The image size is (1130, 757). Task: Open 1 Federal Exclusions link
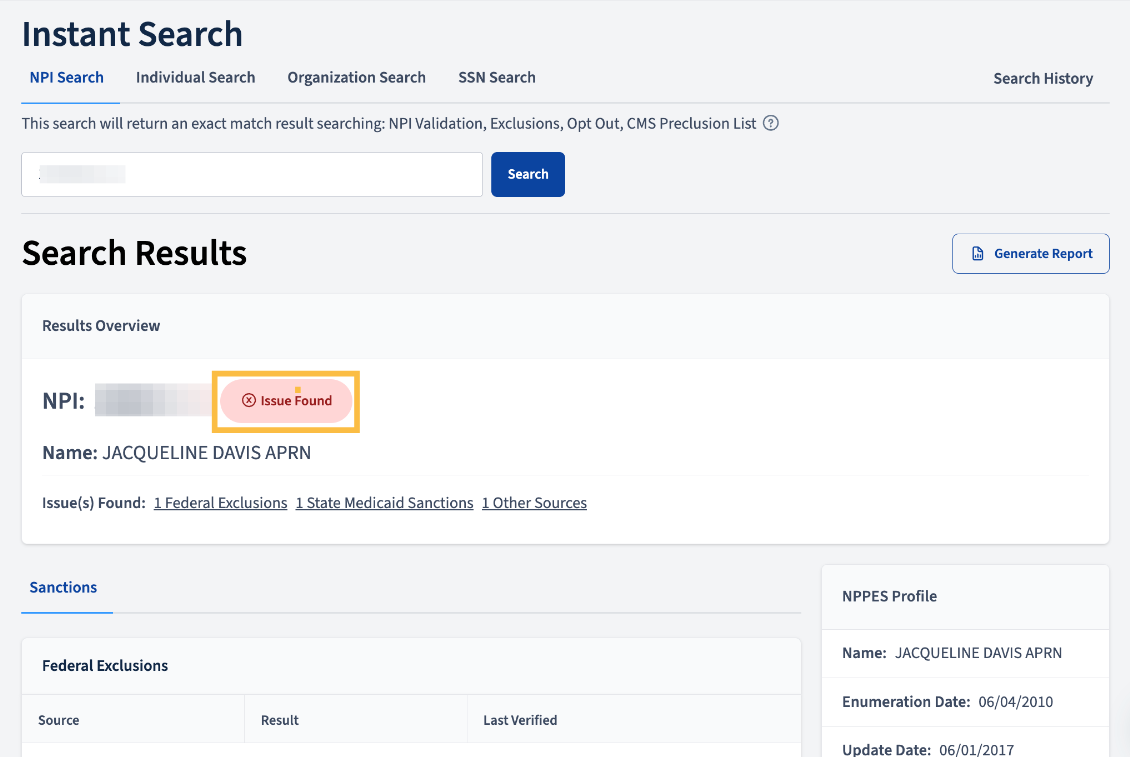(221, 503)
